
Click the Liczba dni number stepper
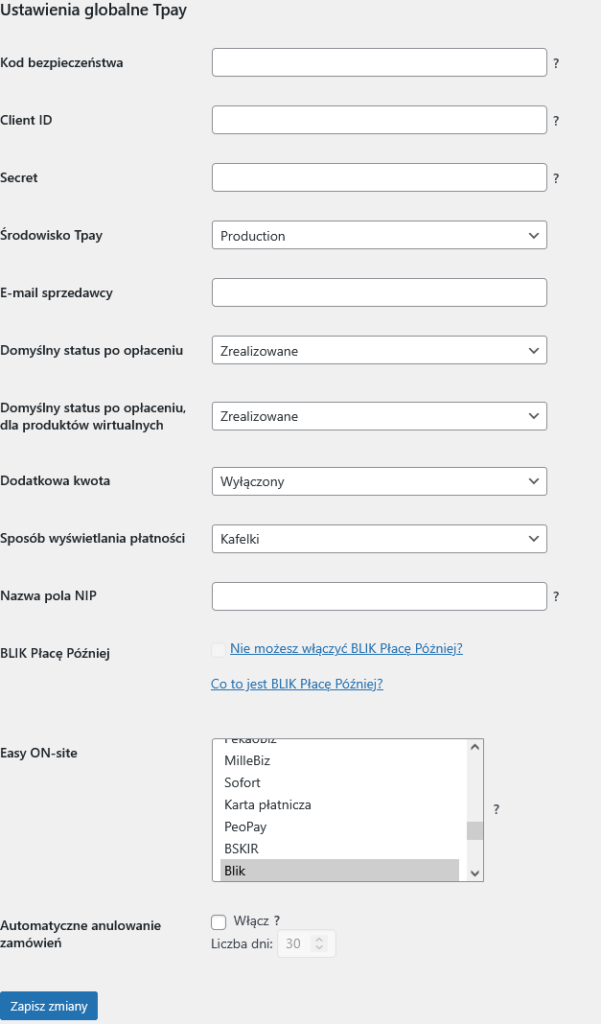coord(319,943)
